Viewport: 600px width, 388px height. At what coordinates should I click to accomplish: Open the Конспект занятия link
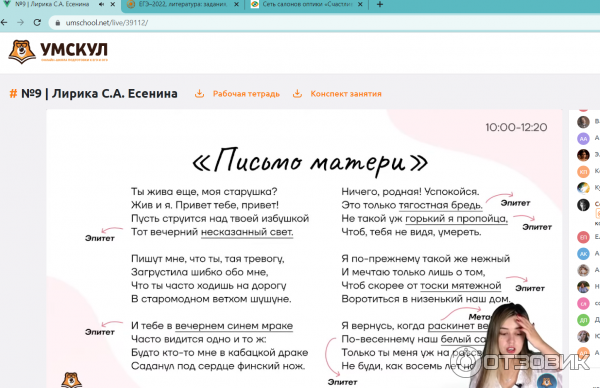pos(346,94)
